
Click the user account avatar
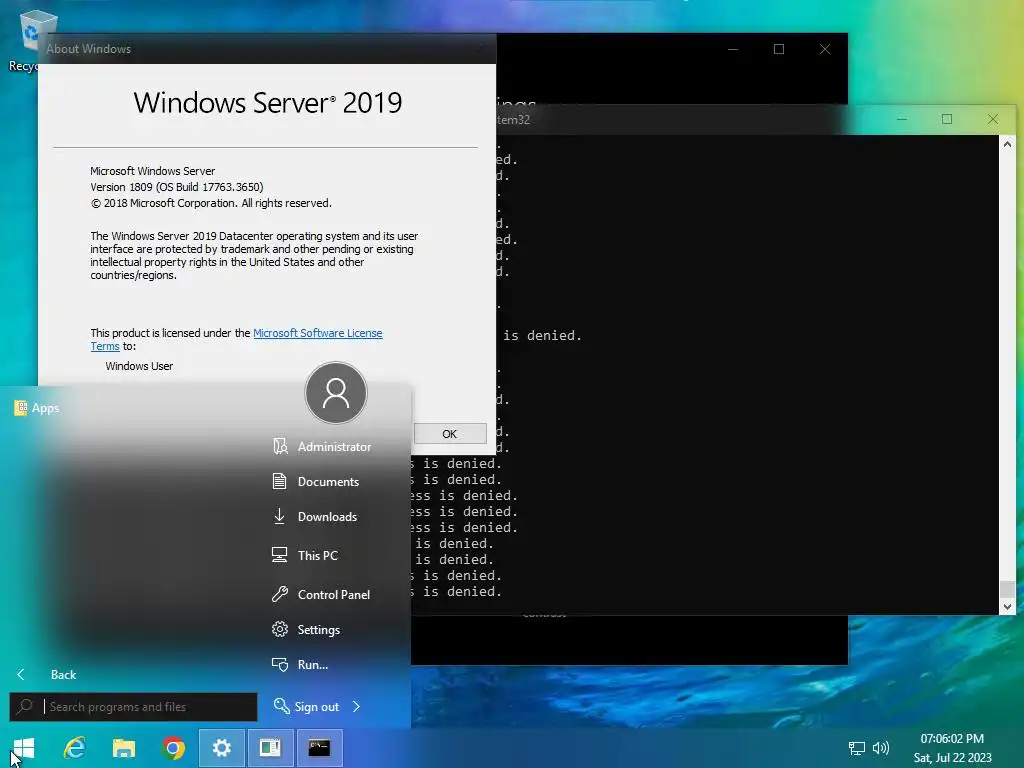click(336, 393)
